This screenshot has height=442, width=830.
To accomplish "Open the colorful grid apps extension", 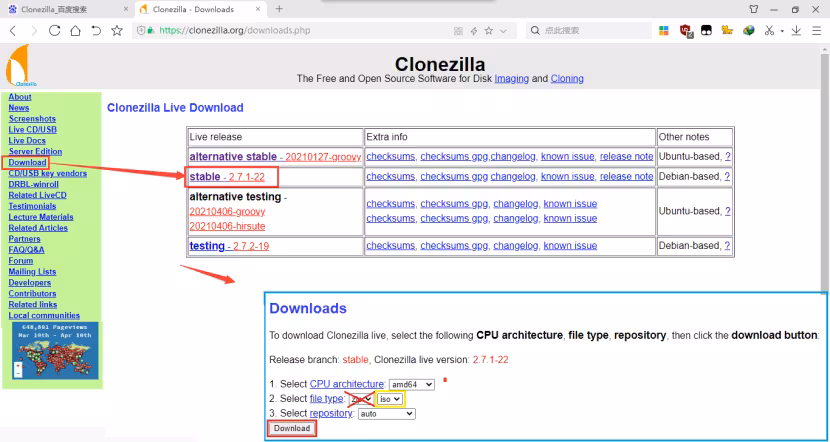I will [664, 31].
